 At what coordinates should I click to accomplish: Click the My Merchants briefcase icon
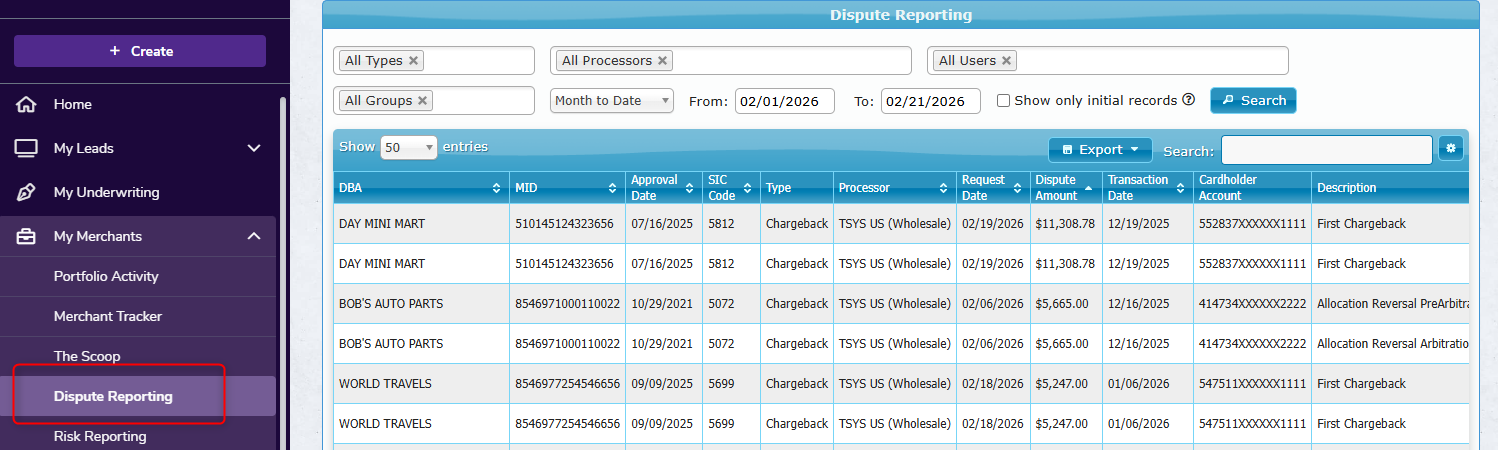(27, 236)
